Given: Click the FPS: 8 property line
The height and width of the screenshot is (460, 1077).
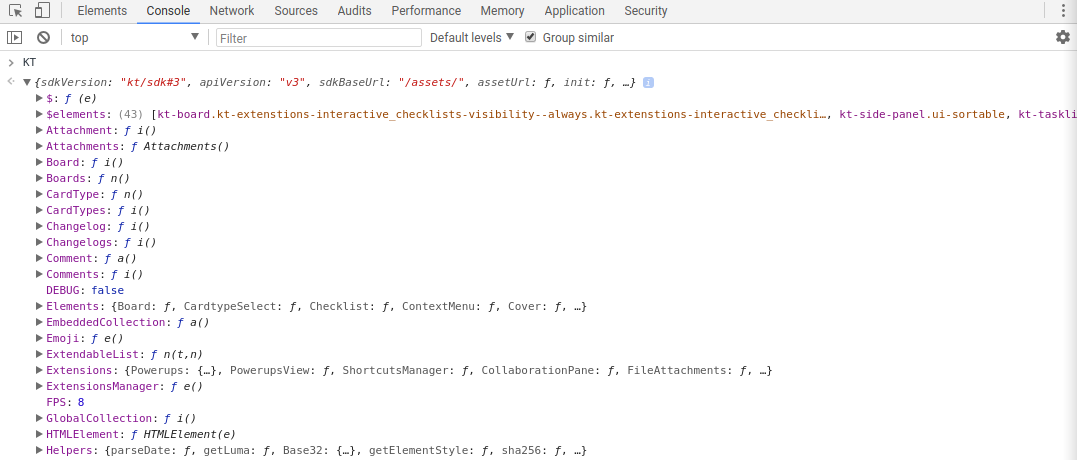Looking at the screenshot, I should (x=65, y=402).
